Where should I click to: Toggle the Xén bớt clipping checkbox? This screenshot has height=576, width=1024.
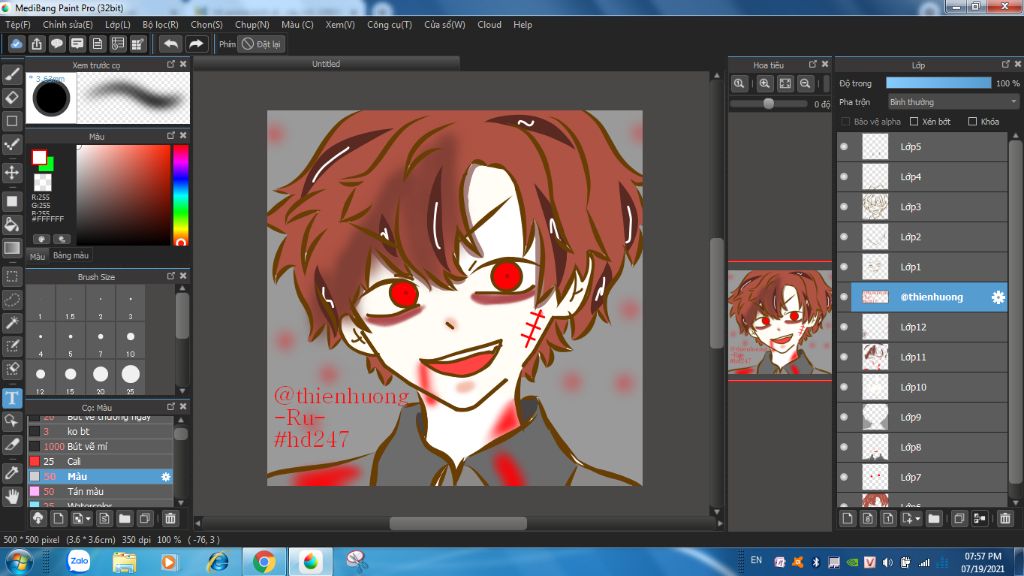click(914, 121)
